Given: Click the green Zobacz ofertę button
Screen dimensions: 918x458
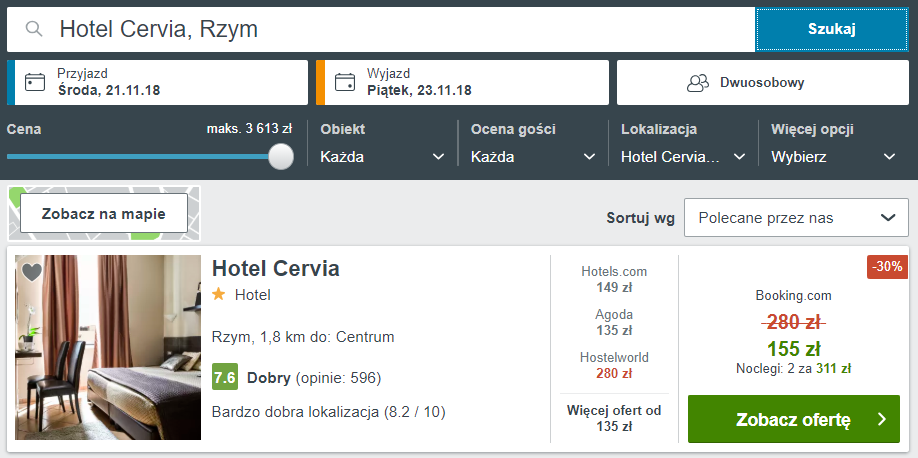Looking at the screenshot, I should (x=793, y=419).
